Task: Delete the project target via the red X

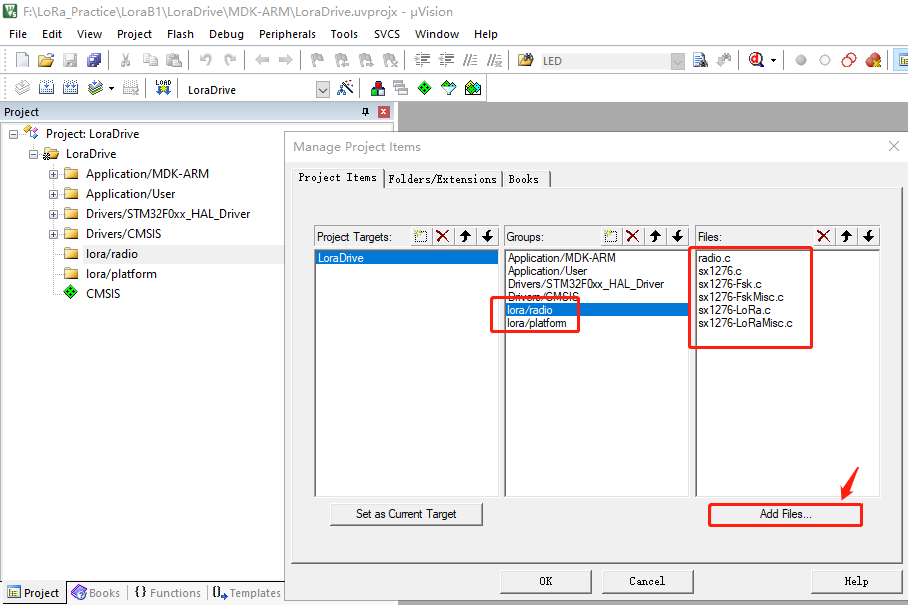Action: pos(443,236)
